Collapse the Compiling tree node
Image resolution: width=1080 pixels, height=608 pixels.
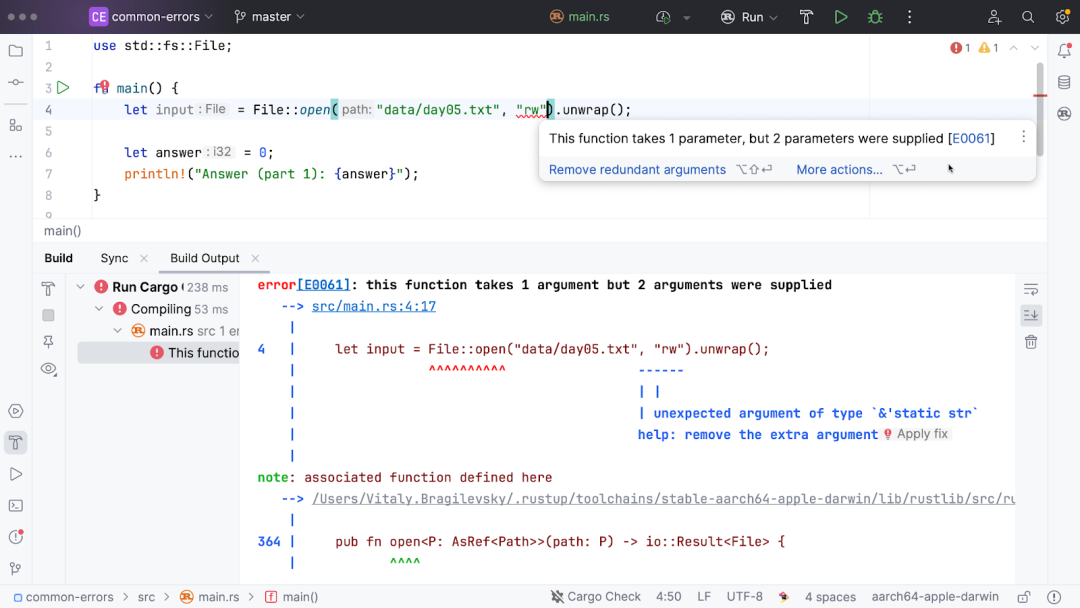(99, 309)
